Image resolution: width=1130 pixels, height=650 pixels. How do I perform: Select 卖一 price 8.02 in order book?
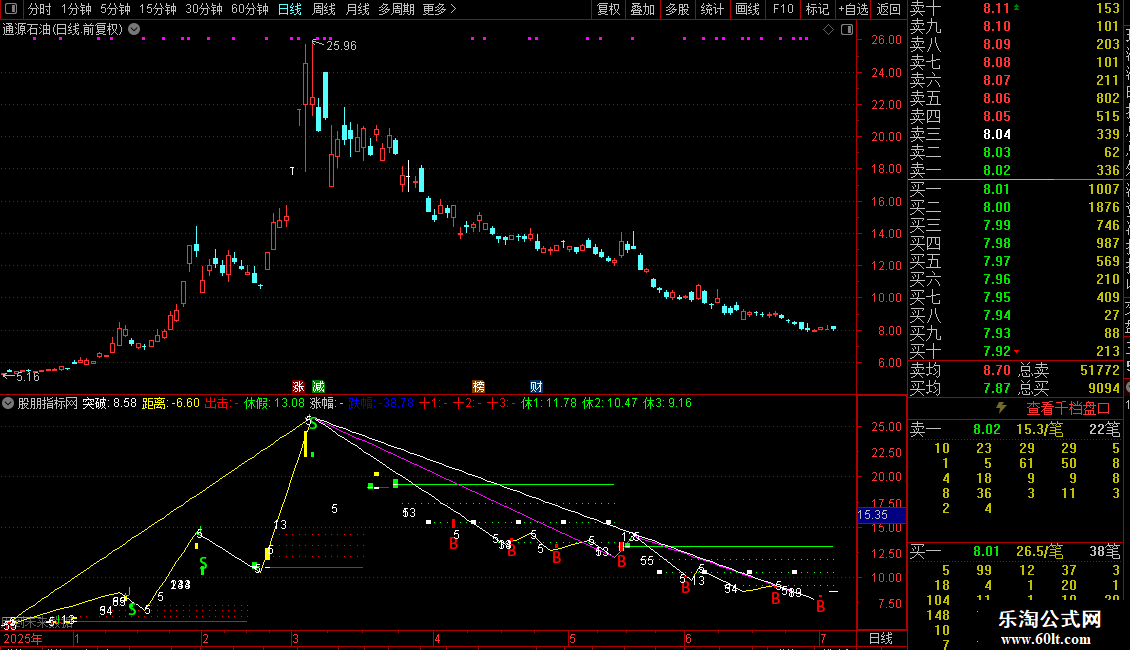(997, 171)
